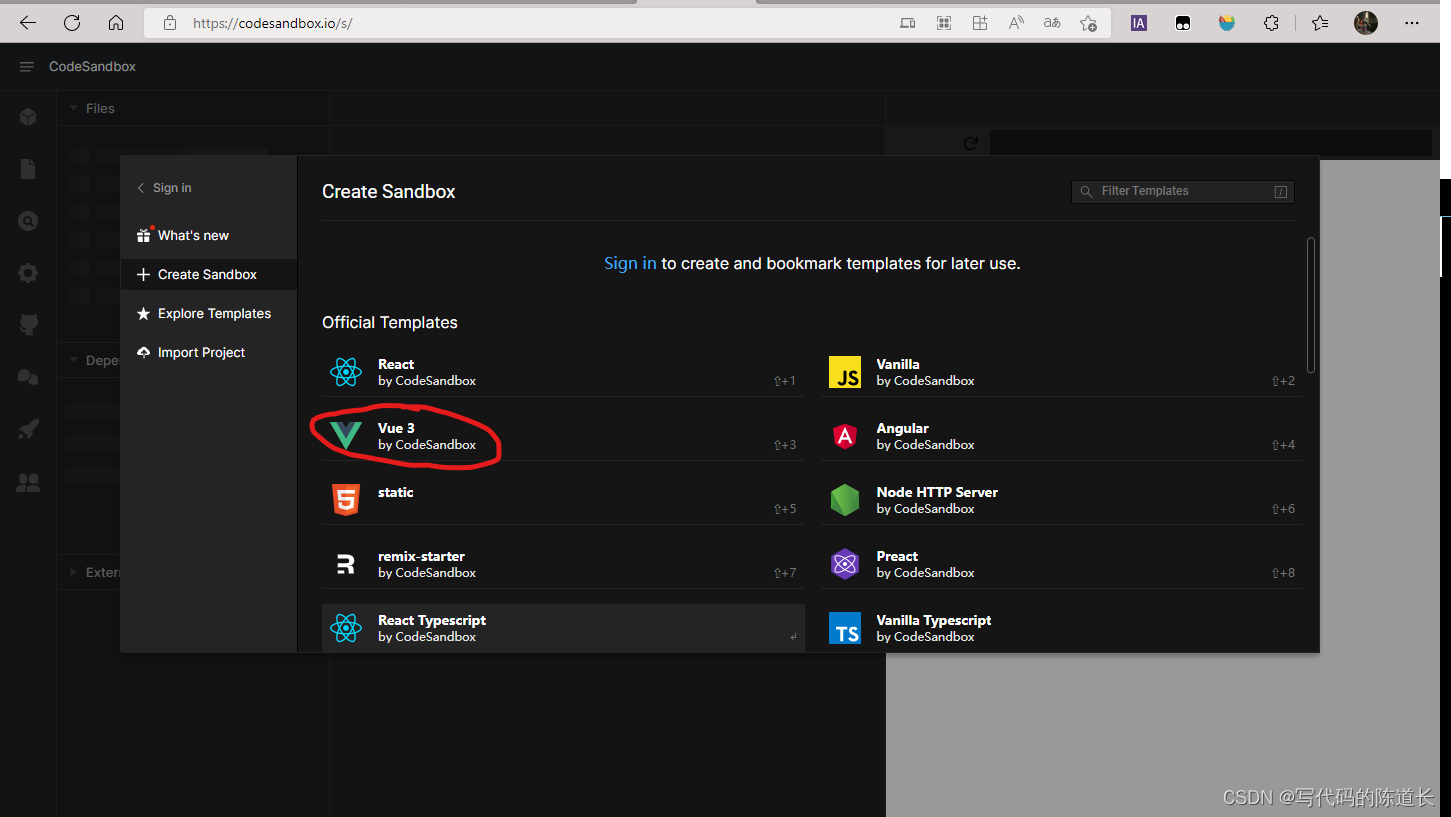Image resolution: width=1451 pixels, height=817 pixels.
Task: Open the GitHub sidebar icon
Action: tap(28, 324)
